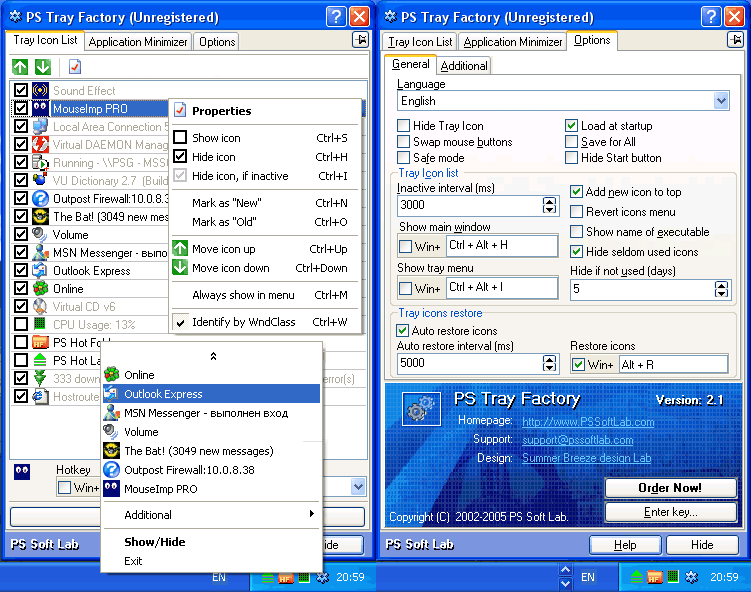Click the pin icon in left window
Screen dimensions: 751x592
pyautogui.click(x=360, y=40)
